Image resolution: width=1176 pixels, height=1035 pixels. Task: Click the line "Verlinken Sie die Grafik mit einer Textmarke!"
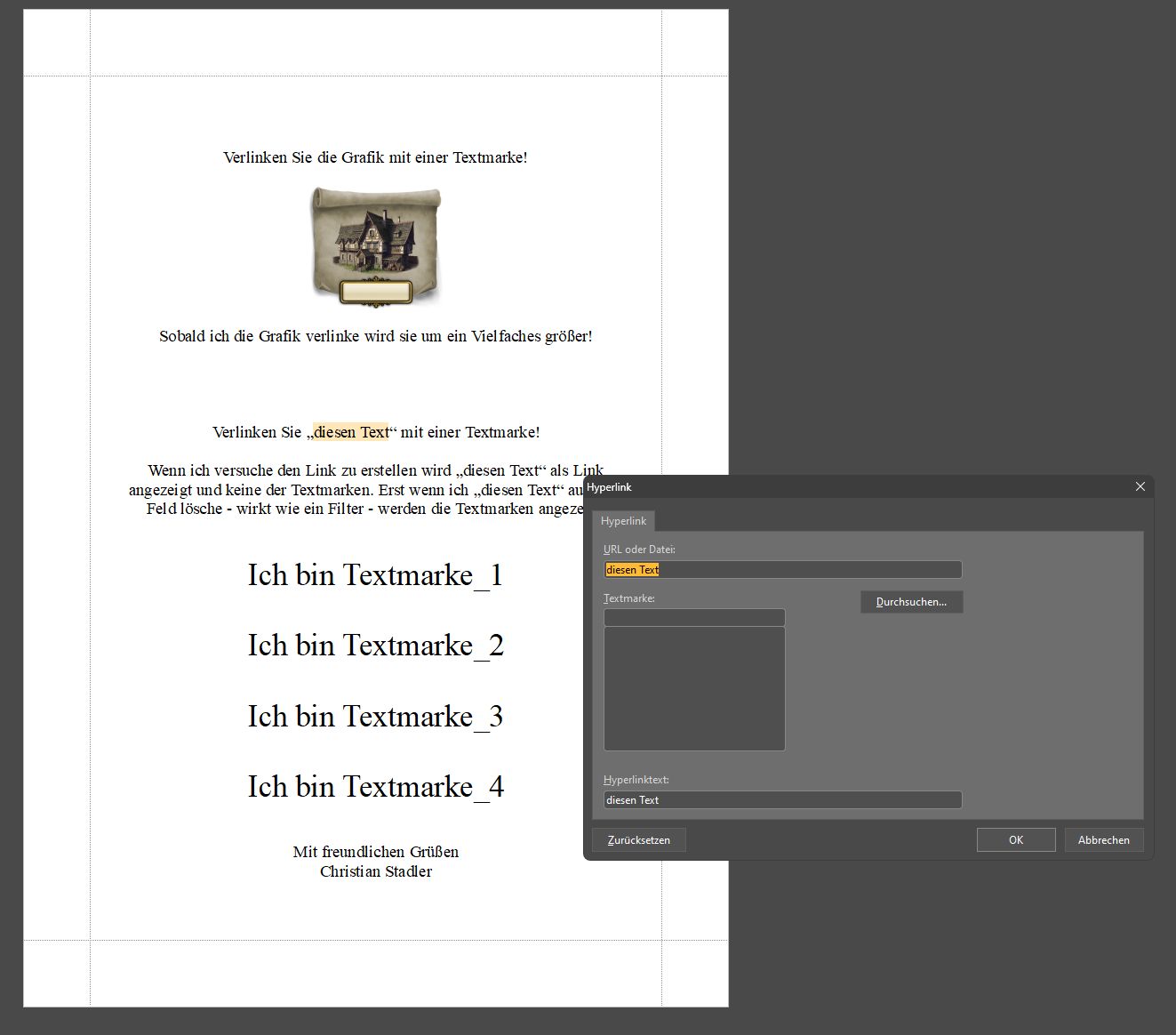(x=375, y=157)
